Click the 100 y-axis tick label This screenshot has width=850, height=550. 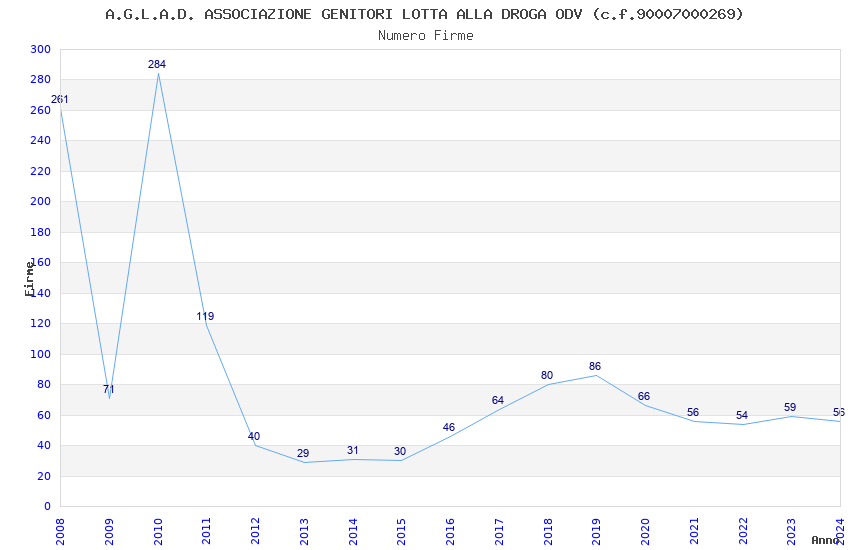(x=41, y=354)
